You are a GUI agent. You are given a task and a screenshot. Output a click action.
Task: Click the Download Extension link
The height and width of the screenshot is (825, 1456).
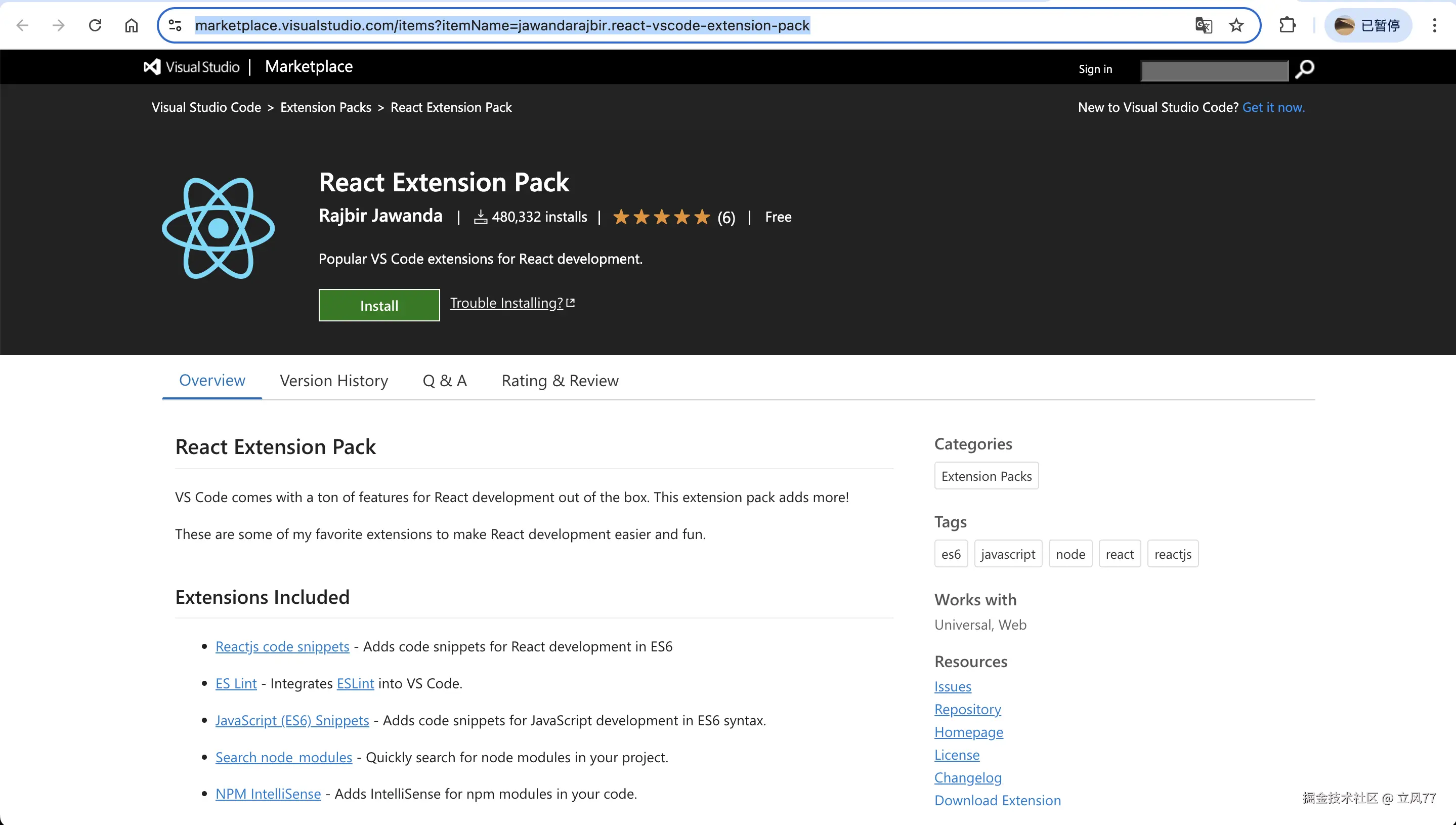coord(997,800)
